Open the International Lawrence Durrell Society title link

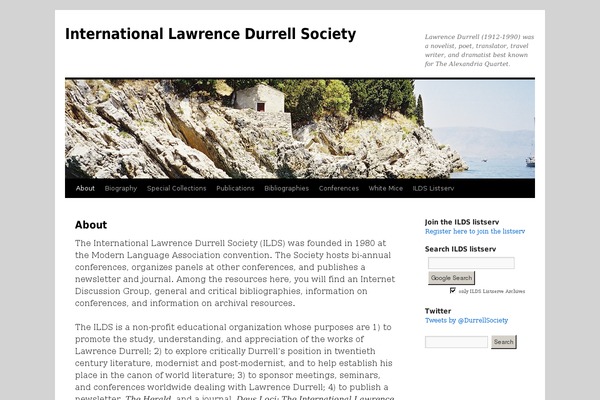(x=210, y=34)
